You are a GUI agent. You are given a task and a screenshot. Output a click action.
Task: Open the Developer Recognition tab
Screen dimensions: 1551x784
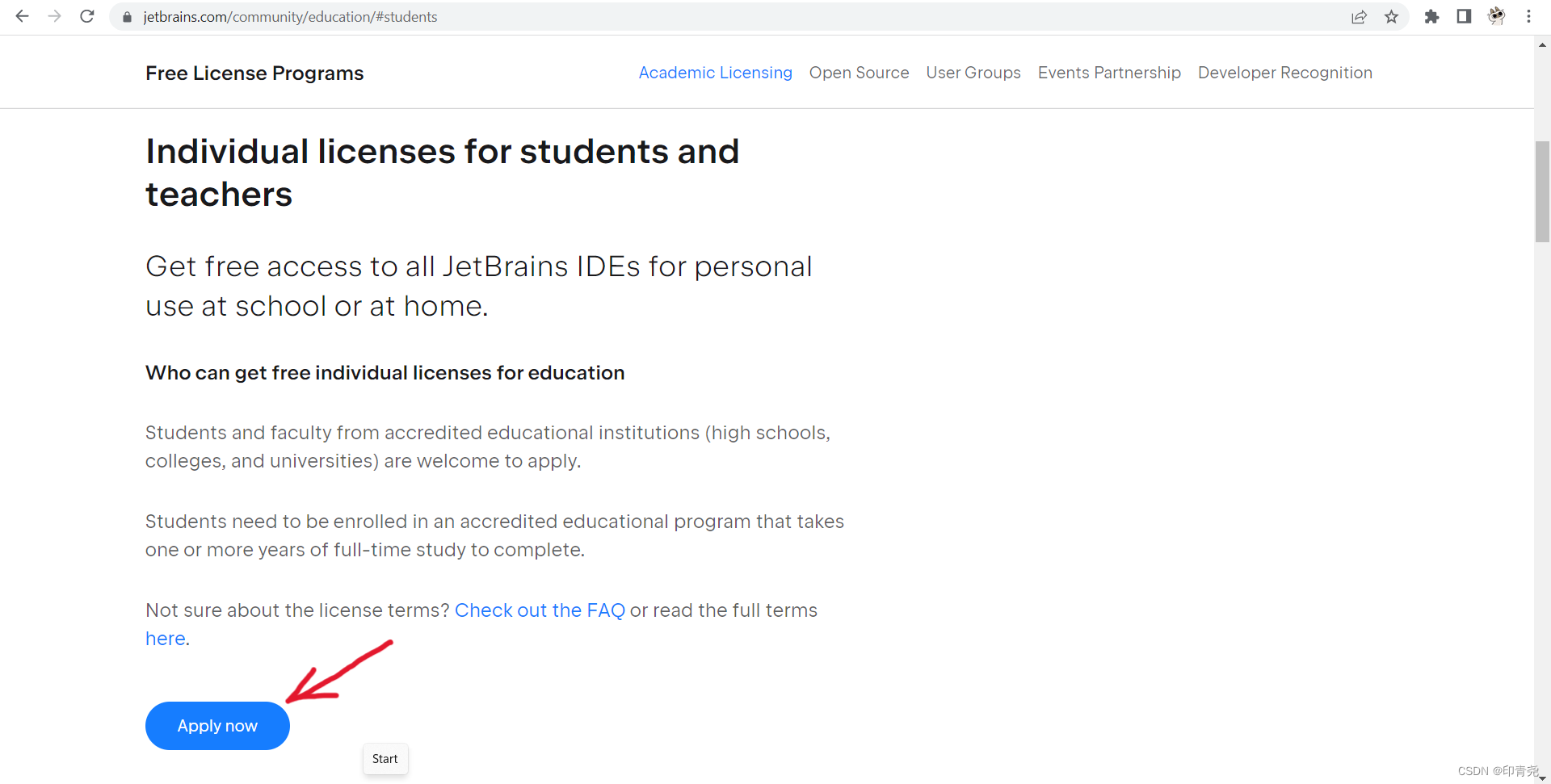1284,73
